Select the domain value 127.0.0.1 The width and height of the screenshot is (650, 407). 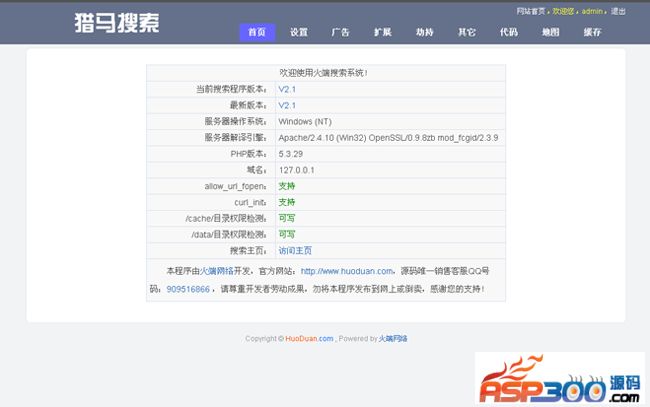tap(296, 170)
